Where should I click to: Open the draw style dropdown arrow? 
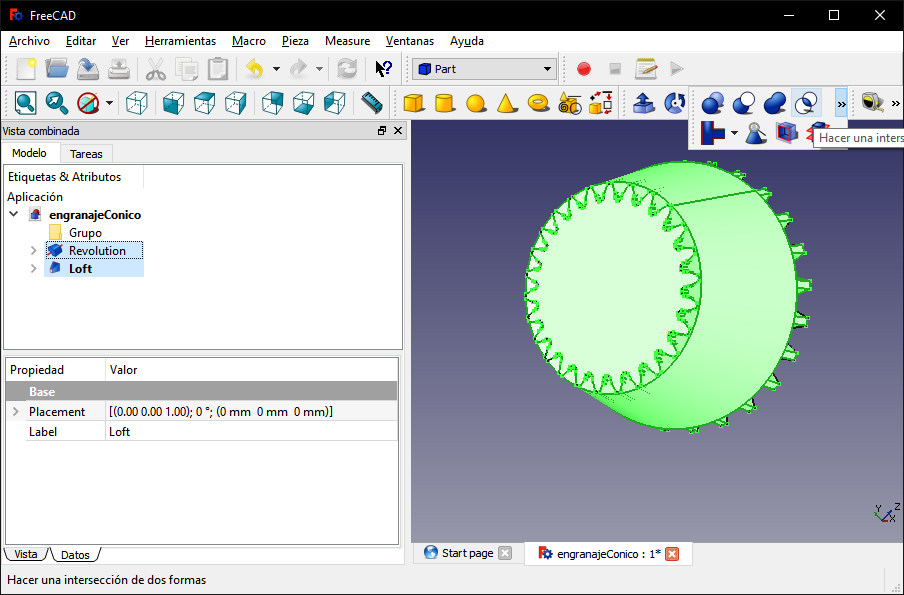pos(110,103)
